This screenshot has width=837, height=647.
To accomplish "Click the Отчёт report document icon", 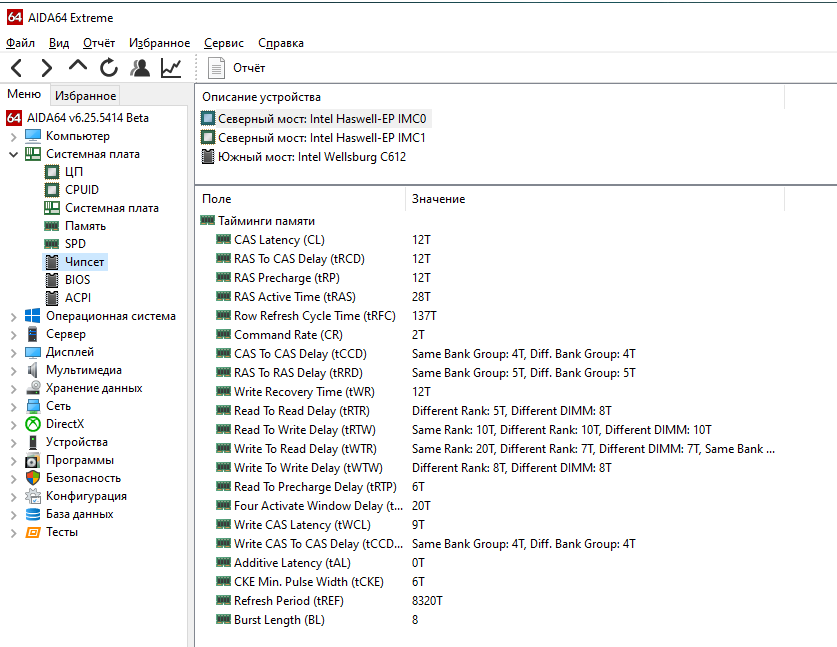I will click(216, 68).
